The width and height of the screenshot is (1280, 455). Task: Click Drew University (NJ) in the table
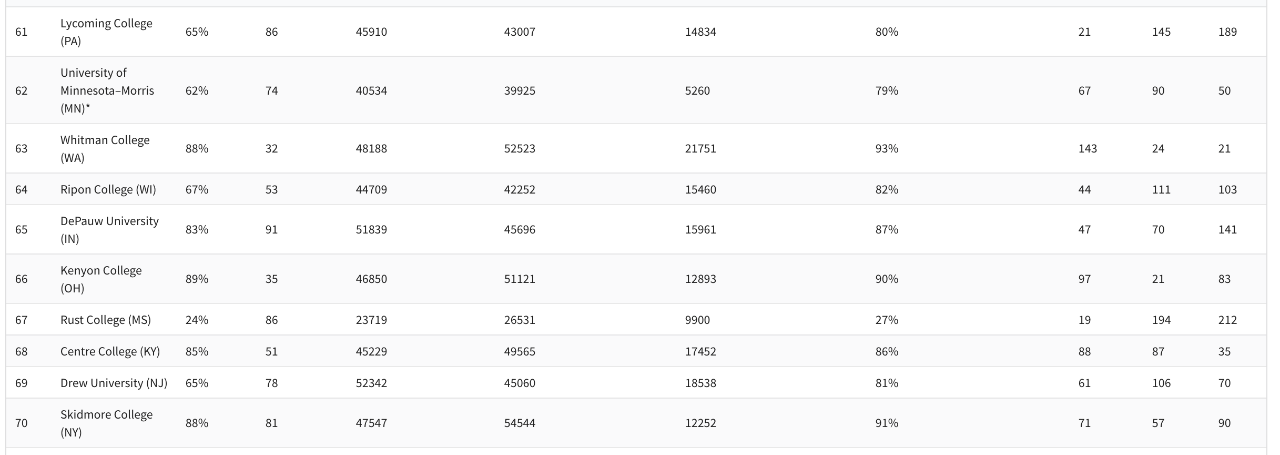click(114, 383)
